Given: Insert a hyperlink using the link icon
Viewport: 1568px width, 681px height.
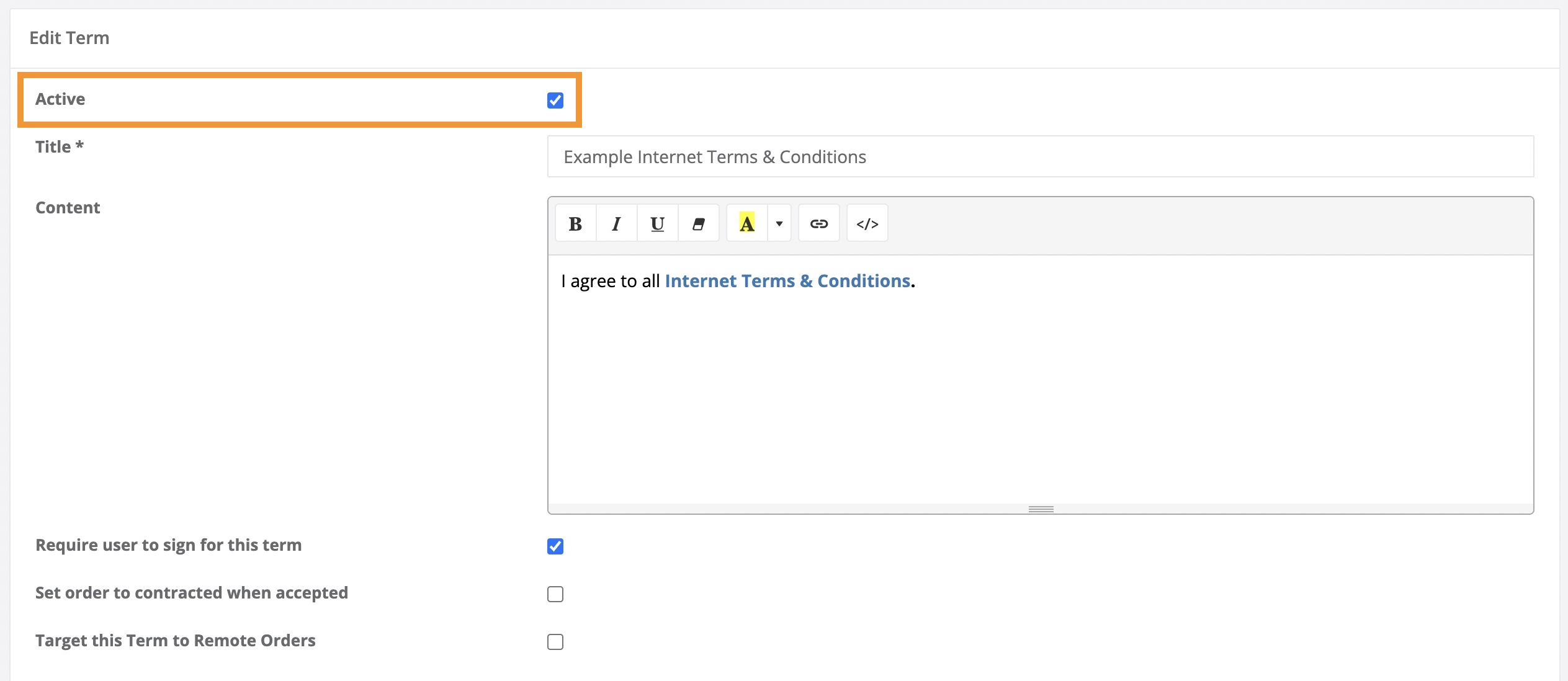Looking at the screenshot, I should 819,223.
